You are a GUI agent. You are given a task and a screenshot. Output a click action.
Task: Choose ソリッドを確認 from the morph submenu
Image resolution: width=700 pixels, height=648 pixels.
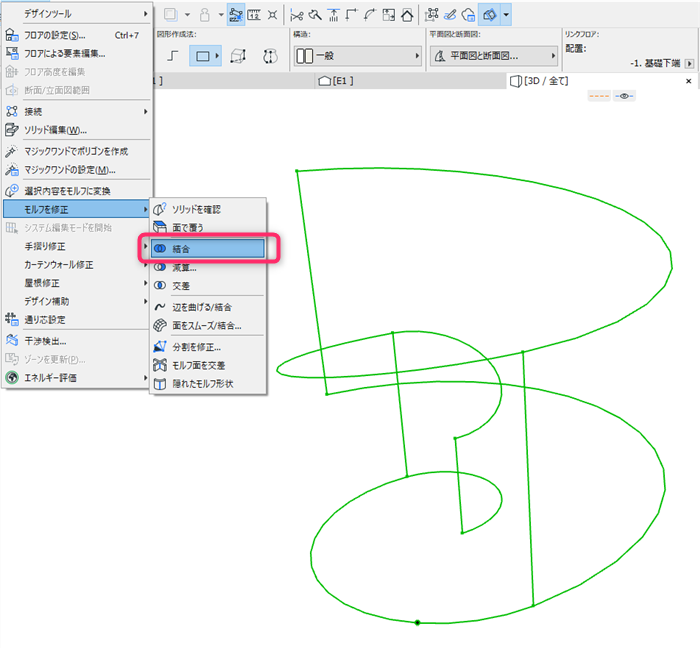(x=208, y=209)
